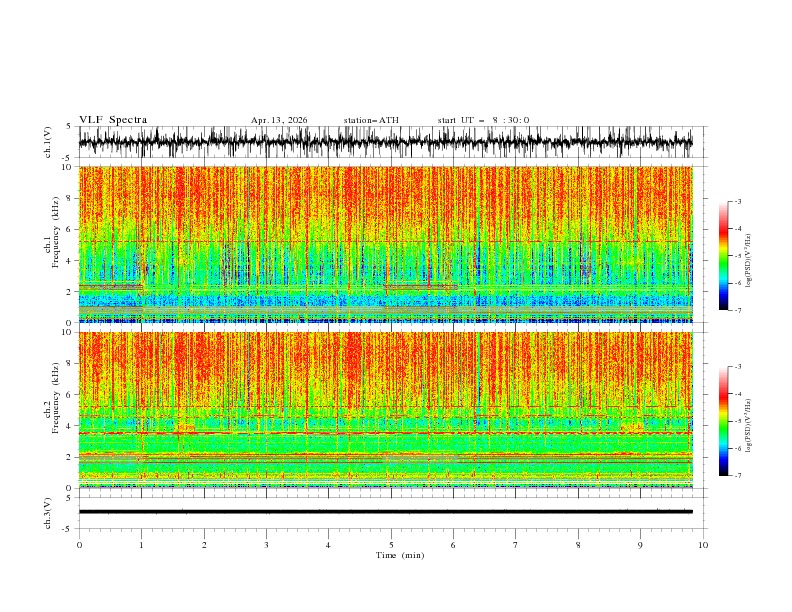Click inside the ch.1 spectrogram panel
Image resolution: width=792 pixels, height=612 pixels.
[385, 244]
